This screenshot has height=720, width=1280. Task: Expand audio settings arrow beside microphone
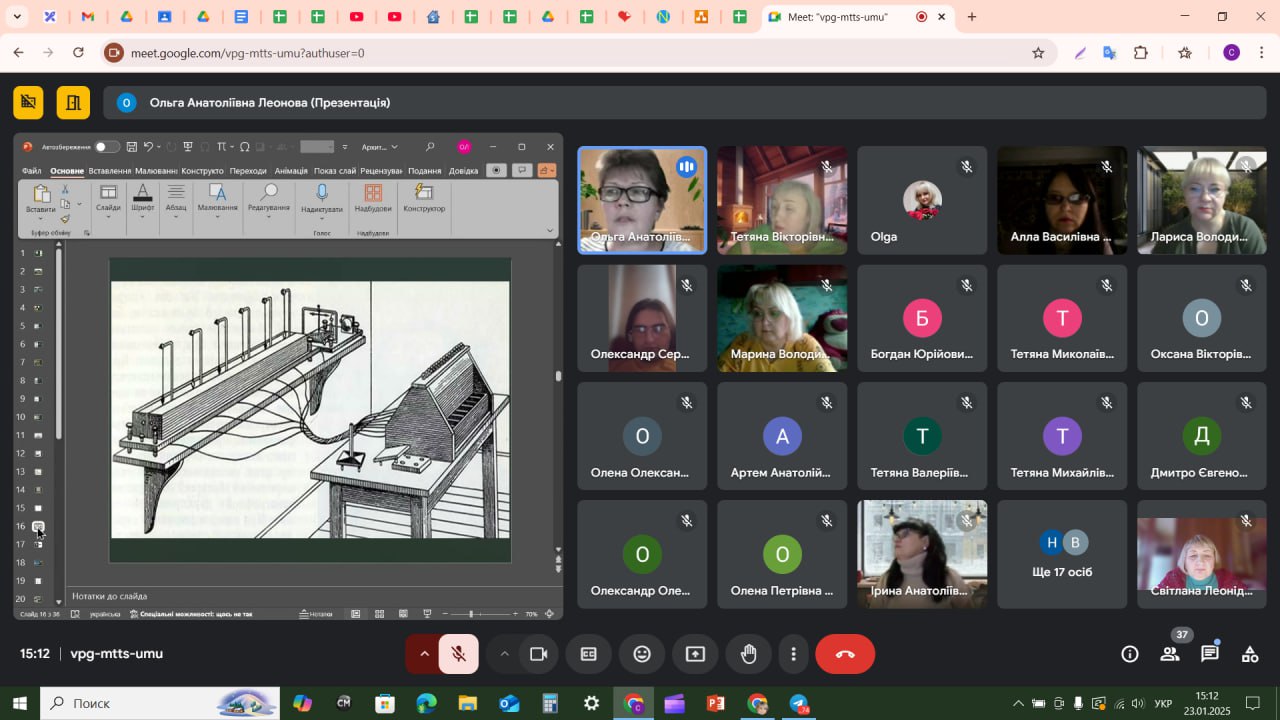tap(424, 654)
